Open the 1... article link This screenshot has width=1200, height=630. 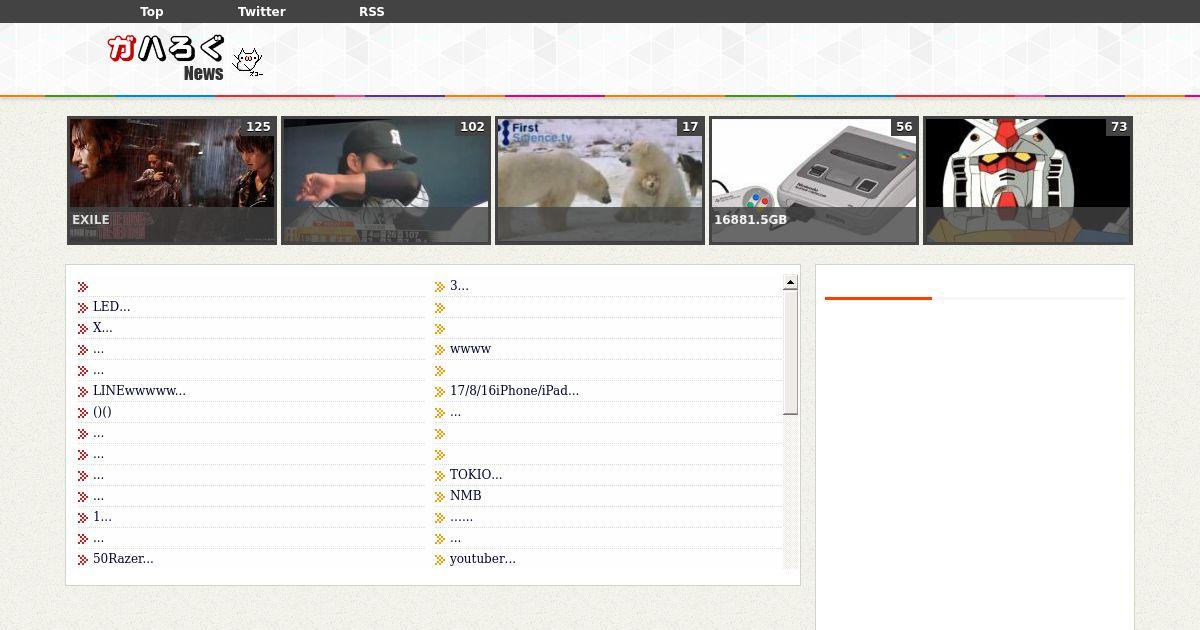pyautogui.click(x=102, y=517)
